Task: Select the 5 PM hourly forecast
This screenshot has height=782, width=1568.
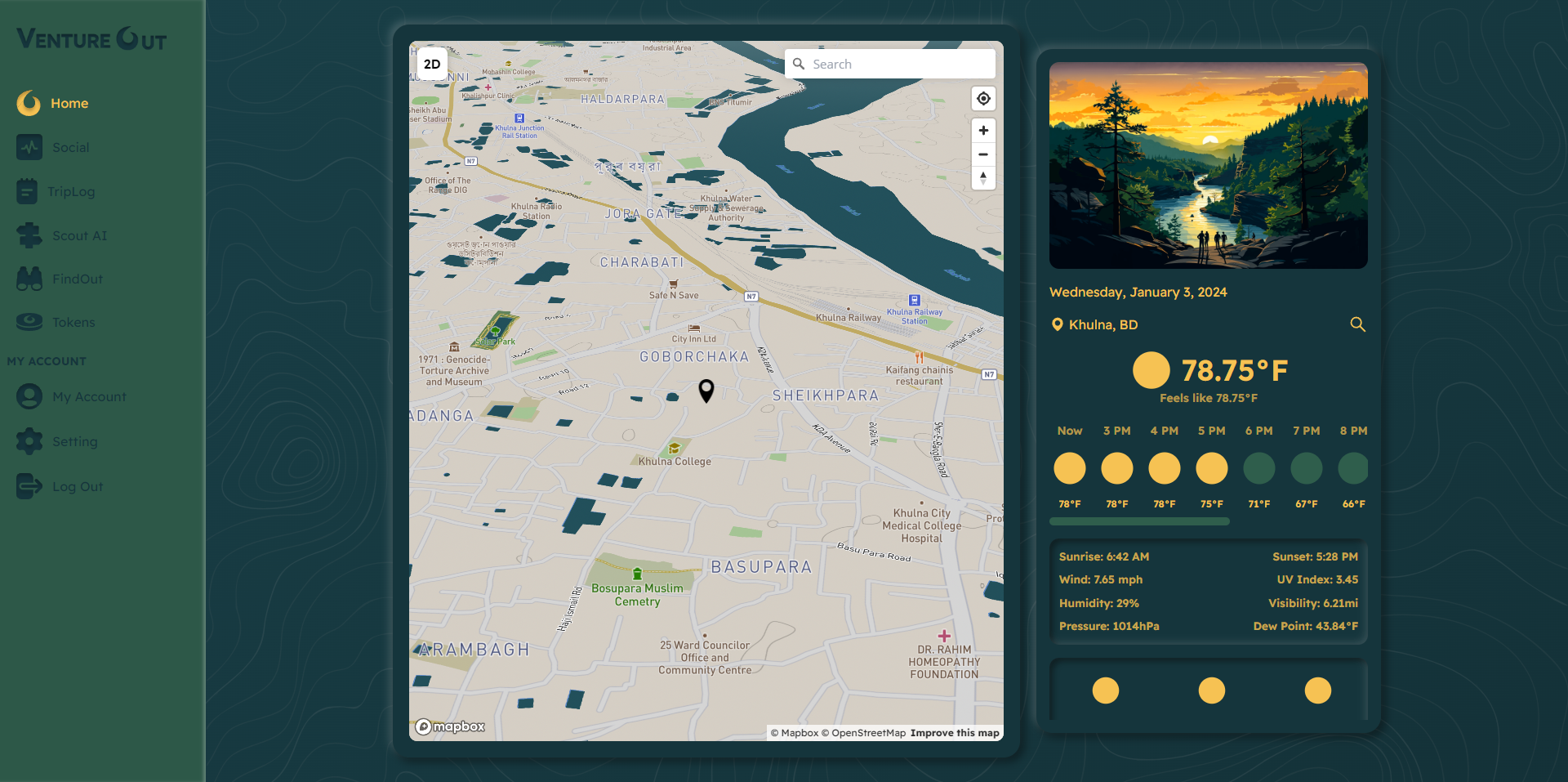Action: coord(1212,467)
